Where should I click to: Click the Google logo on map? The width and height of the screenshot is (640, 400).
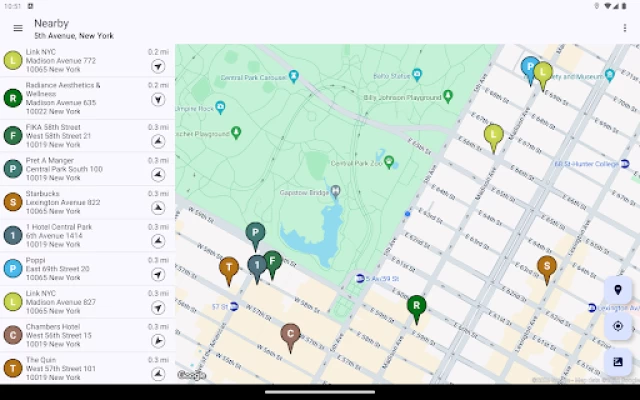point(191,376)
